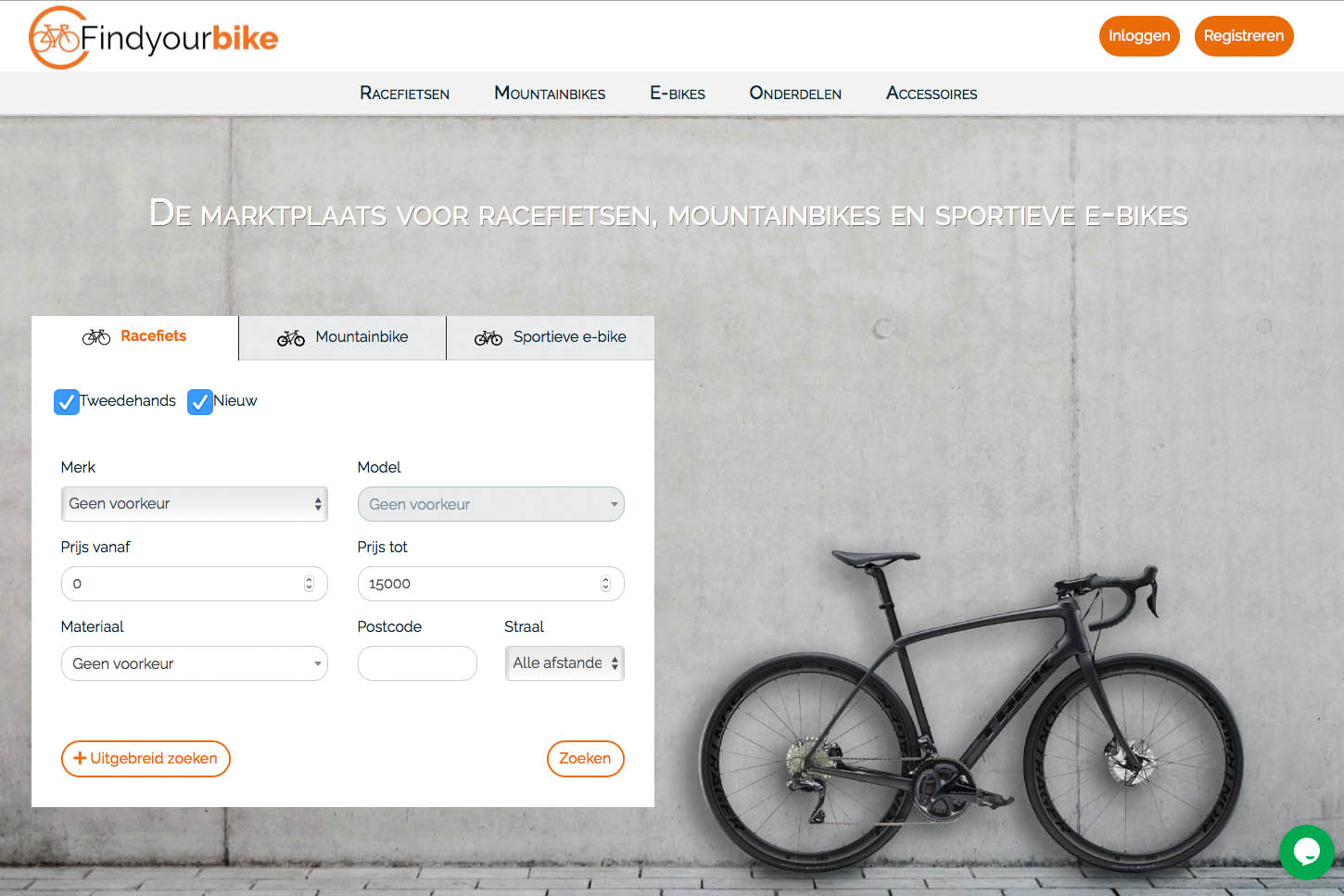Open Racefietsen in the navigation menu
1344x896 pixels.
click(405, 93)
